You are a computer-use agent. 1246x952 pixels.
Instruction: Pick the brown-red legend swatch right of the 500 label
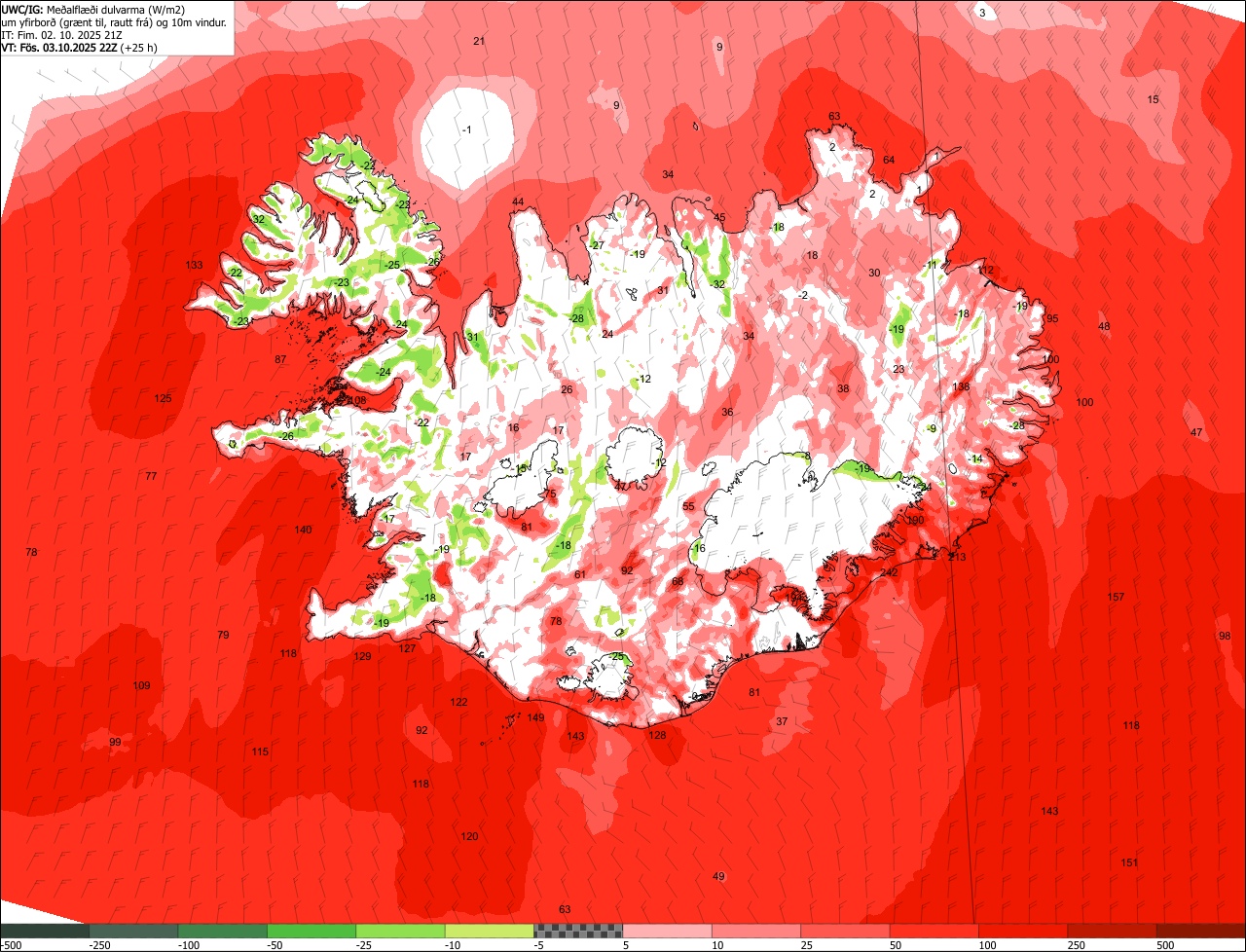[x=1201, y=931]
